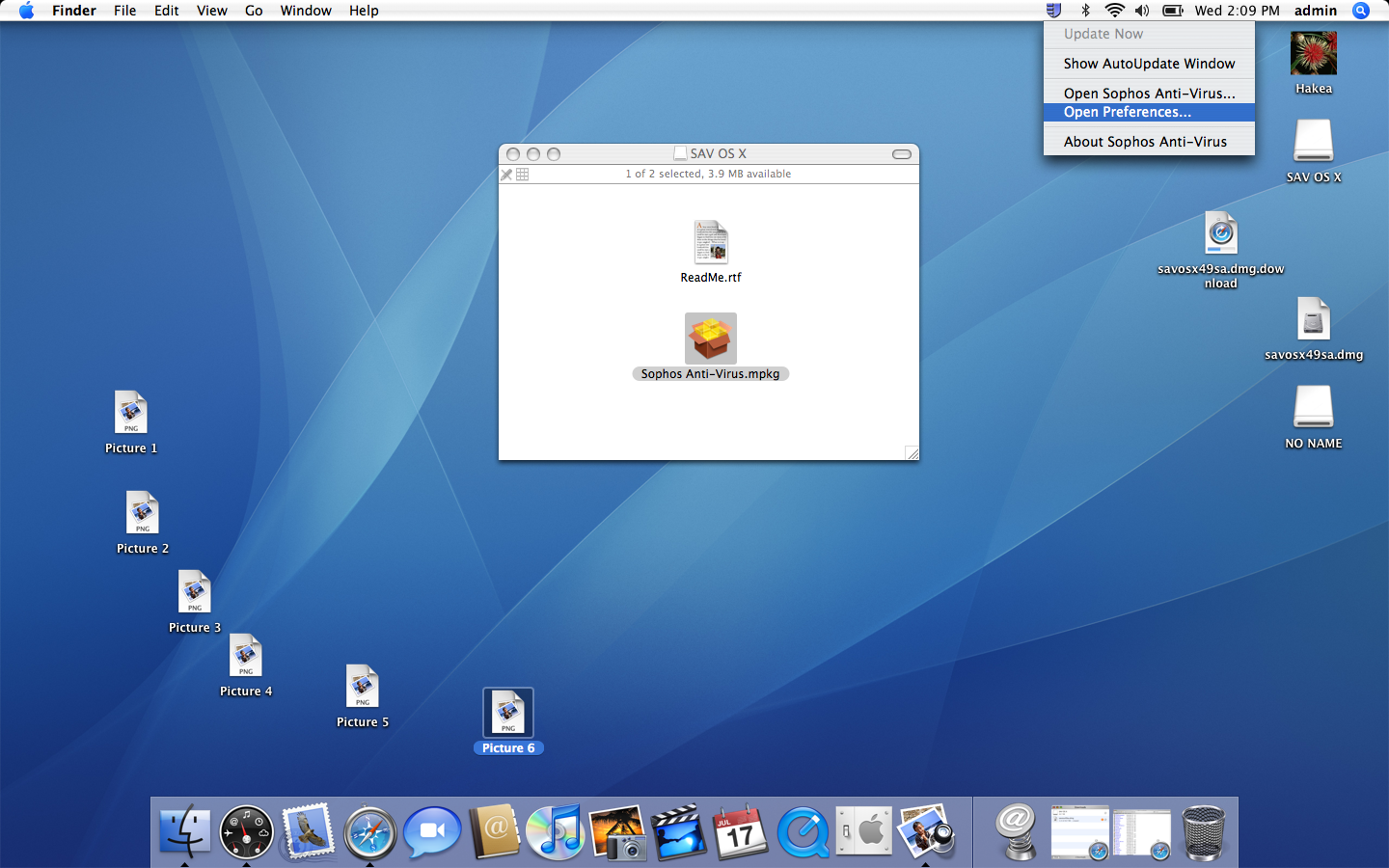Select Picture 1 on desktop
This screenshot has width=1389, height=868.
tap(131, 413)
